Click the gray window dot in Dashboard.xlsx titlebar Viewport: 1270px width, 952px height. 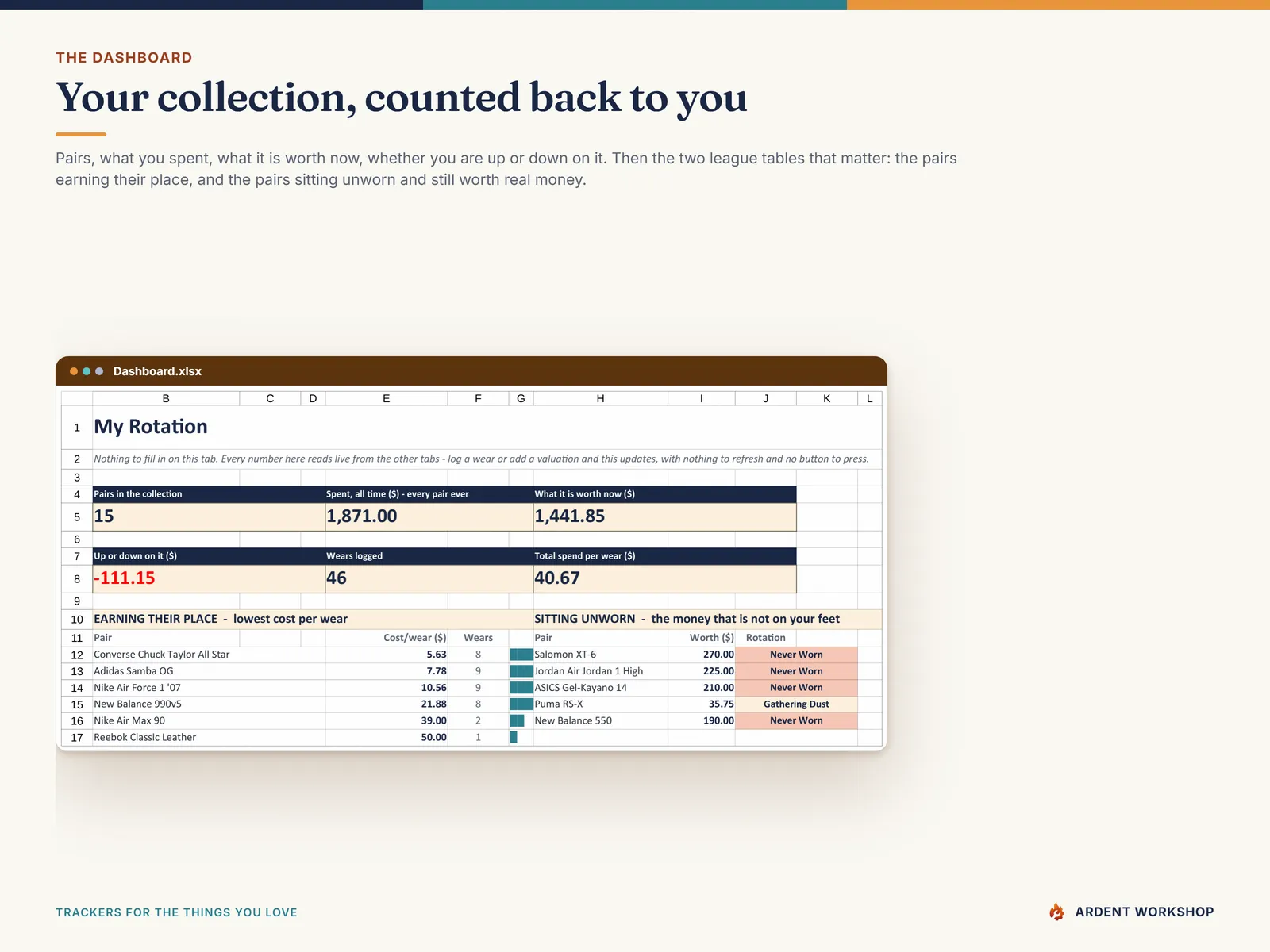[99, 371]
